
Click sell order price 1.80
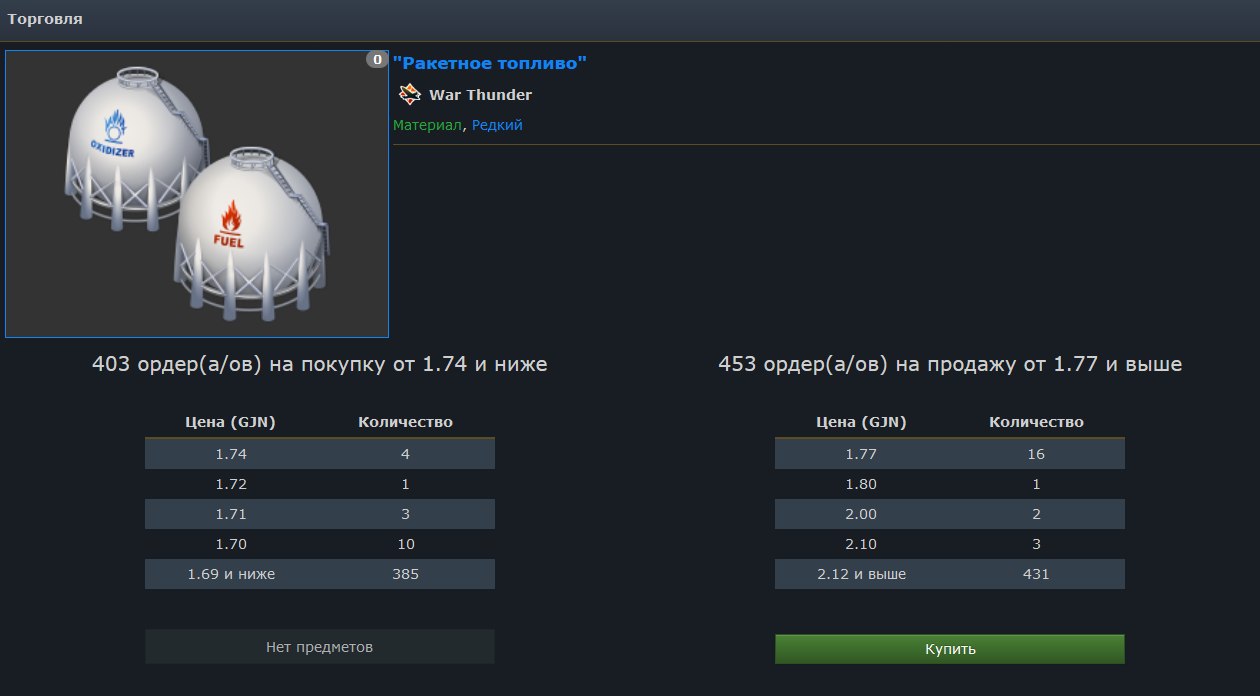[861, 484]
